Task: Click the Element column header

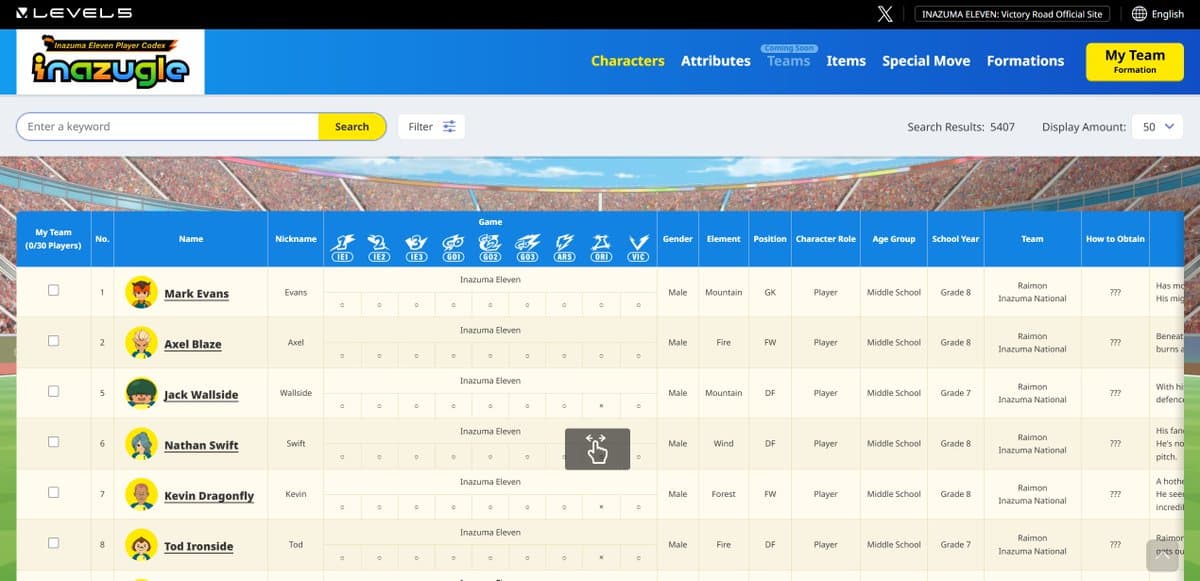Action: click(724, 239)
